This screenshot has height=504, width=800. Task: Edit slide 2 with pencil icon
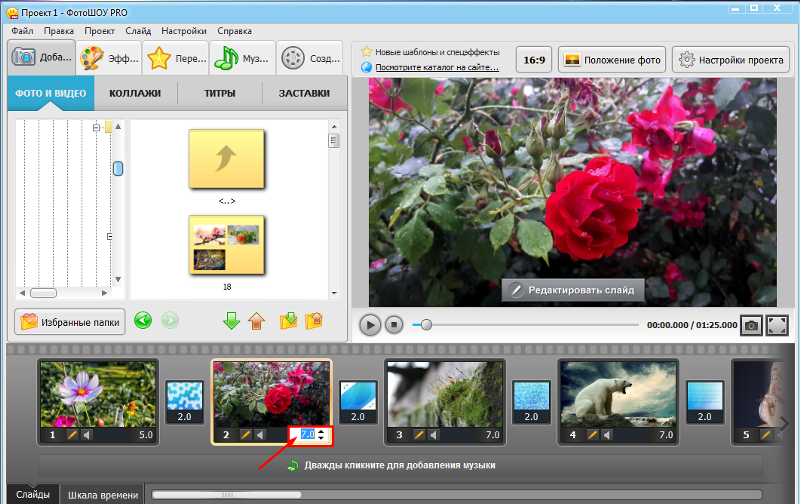point(245,435)
